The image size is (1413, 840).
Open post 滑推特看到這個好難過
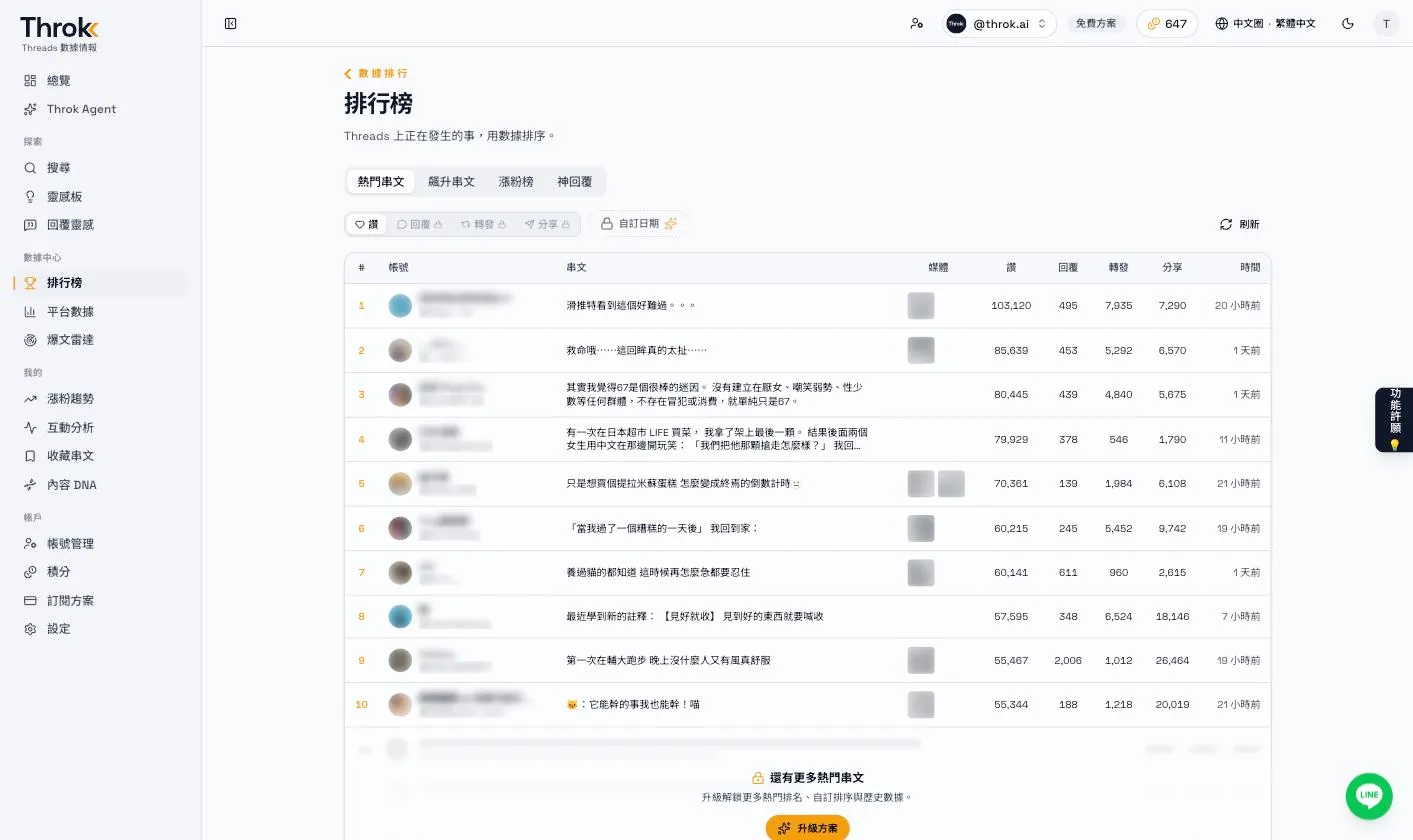631,306
